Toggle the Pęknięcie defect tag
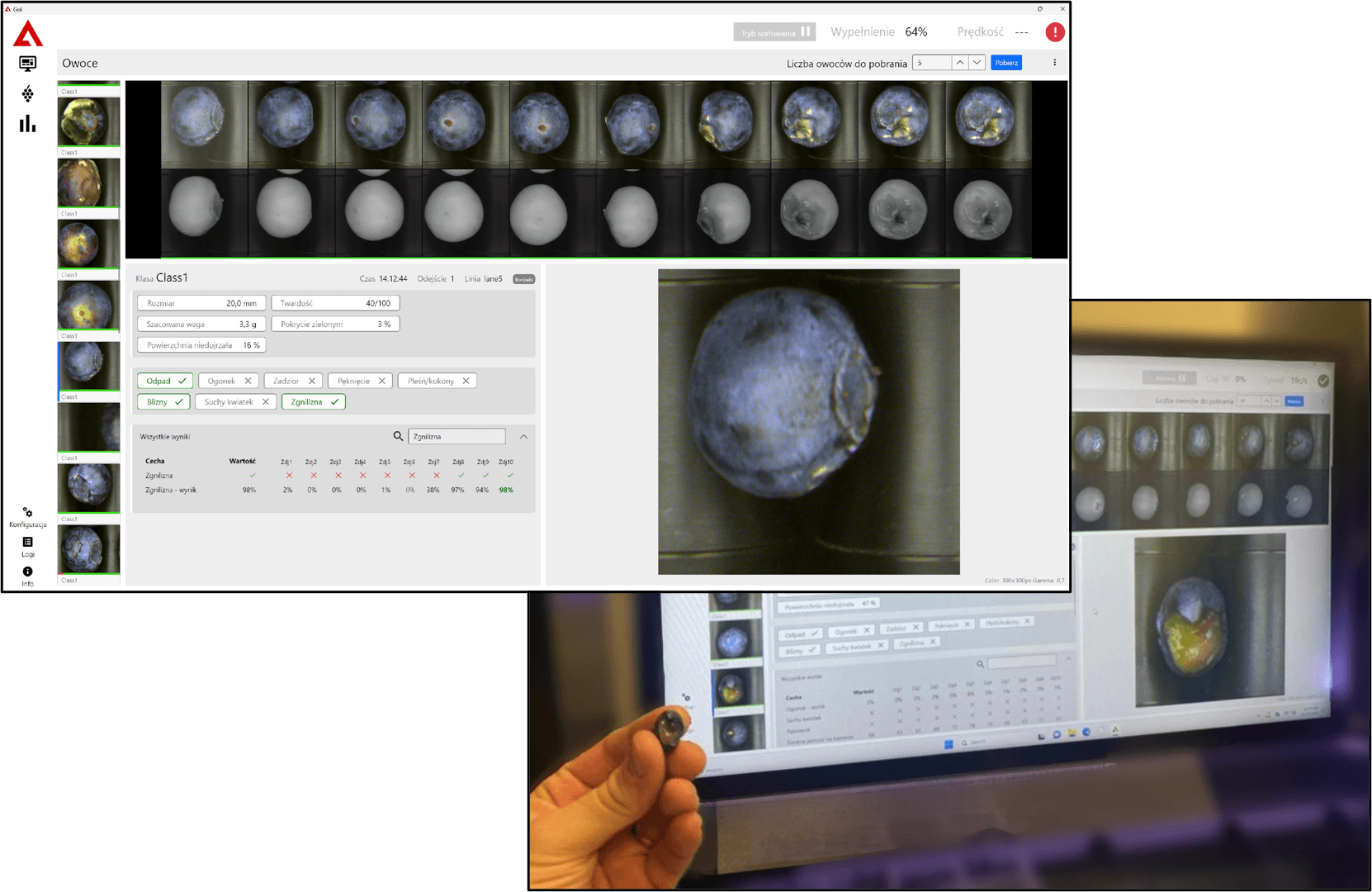The image size is (1372, 892). tap(361, 381)
